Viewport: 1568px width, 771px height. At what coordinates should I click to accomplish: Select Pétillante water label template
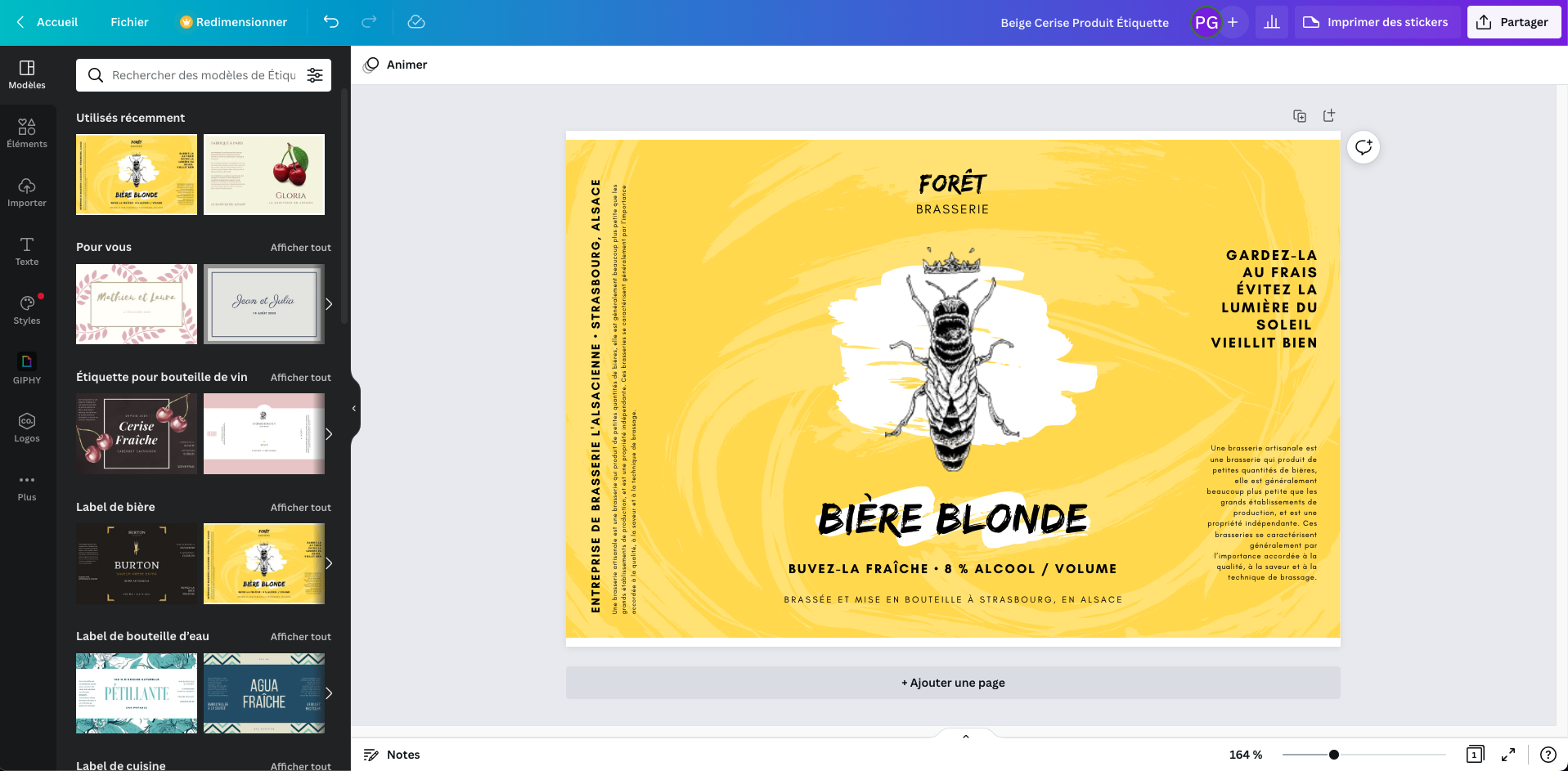[137, 693]
